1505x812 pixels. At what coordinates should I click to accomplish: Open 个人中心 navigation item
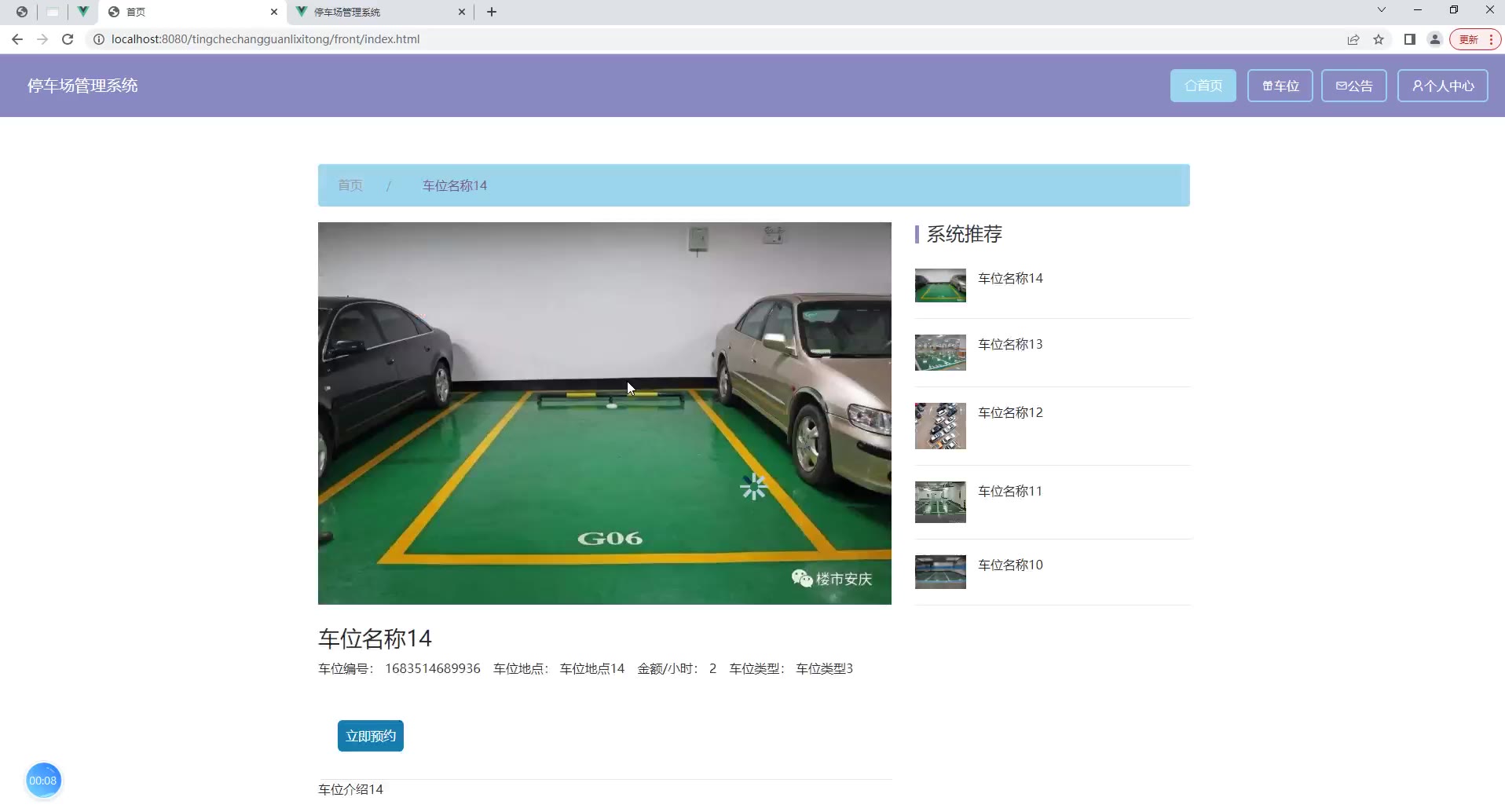click(x=1442, y=86)
